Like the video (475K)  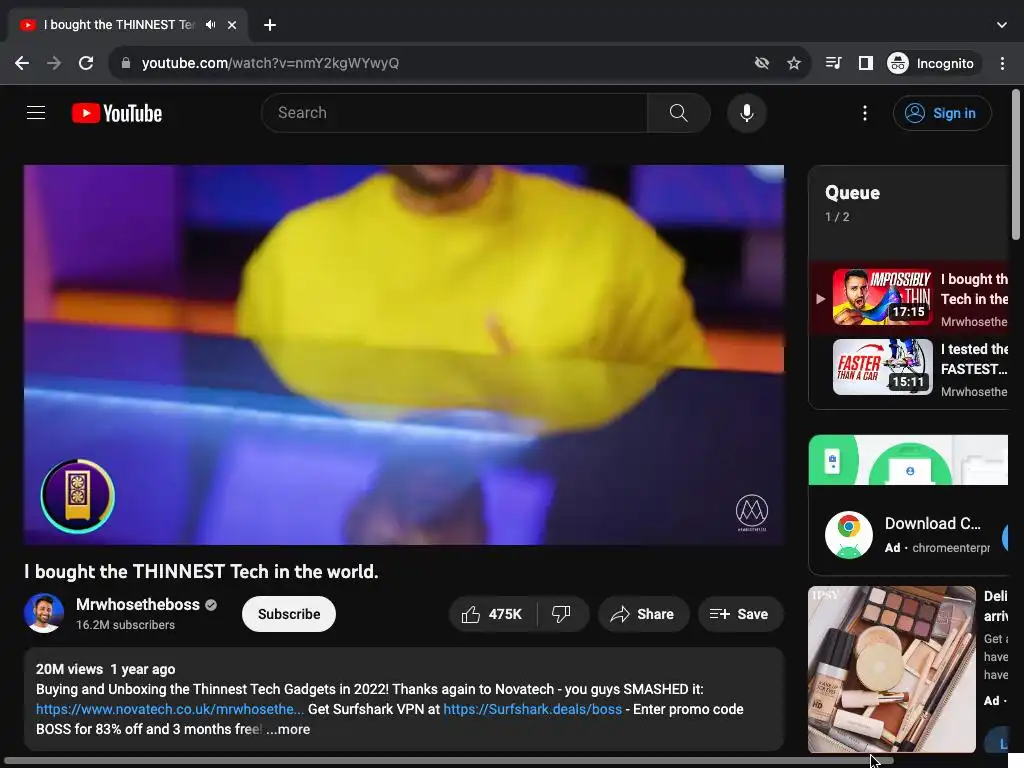pos(492,614)
